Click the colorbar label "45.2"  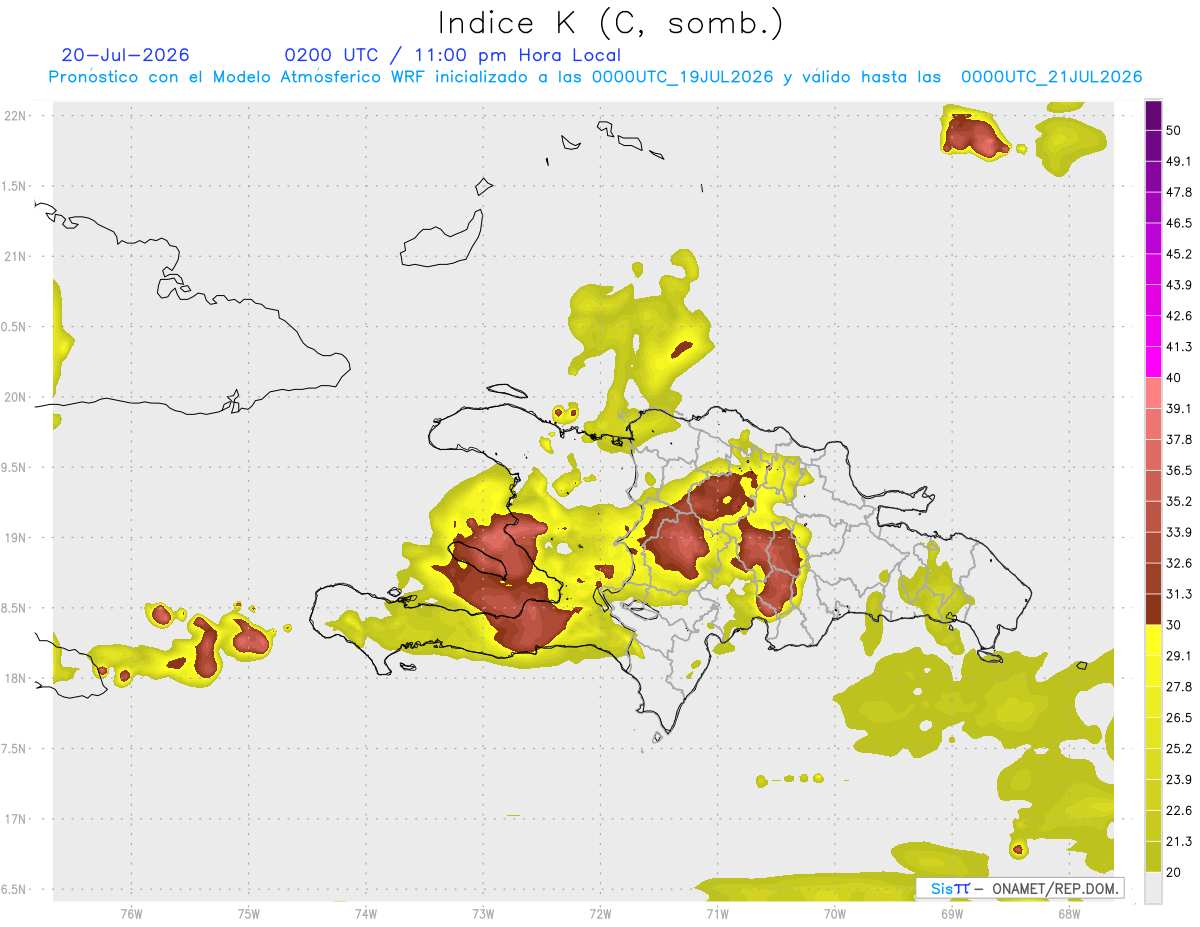(1179, 254)
